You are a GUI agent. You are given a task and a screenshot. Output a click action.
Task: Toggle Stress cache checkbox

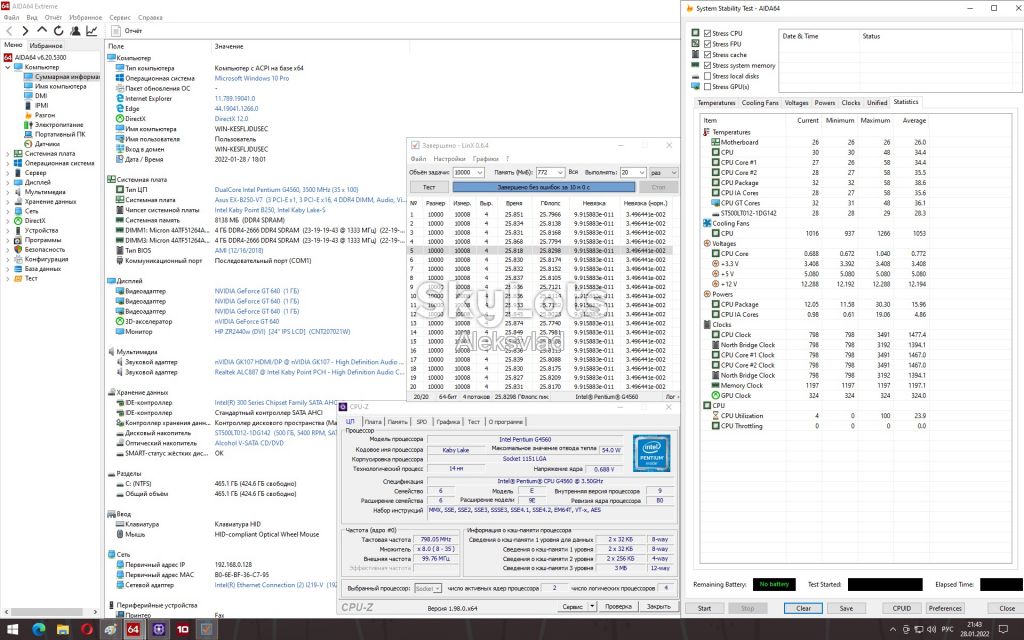[707, 55]
